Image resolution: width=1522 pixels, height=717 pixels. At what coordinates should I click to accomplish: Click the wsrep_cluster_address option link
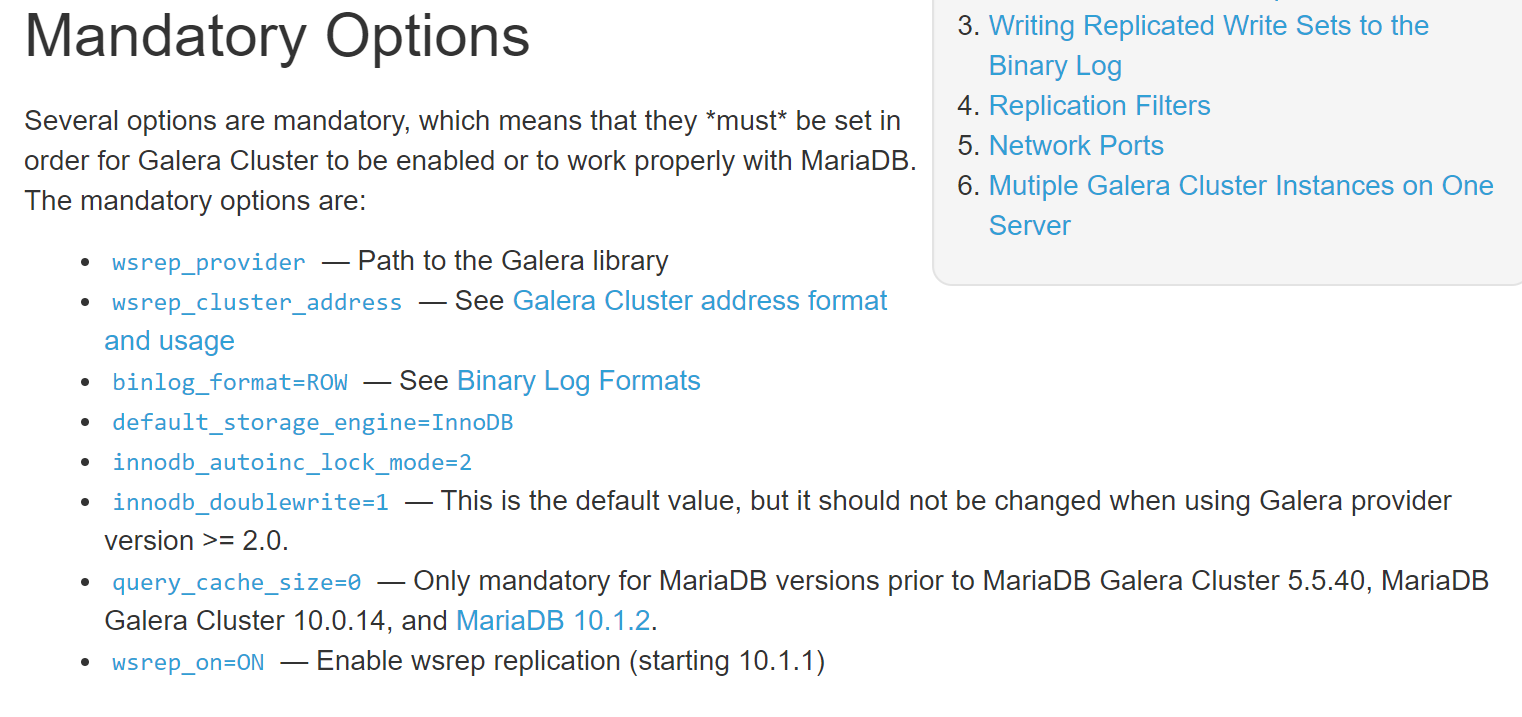257,302
